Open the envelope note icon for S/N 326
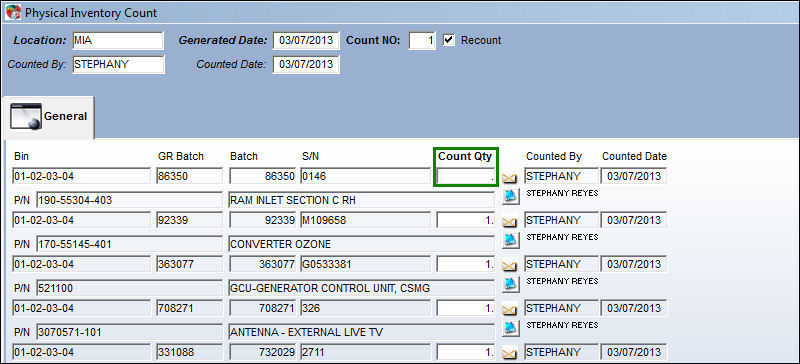Screen dimensions: 800x364 510,310
